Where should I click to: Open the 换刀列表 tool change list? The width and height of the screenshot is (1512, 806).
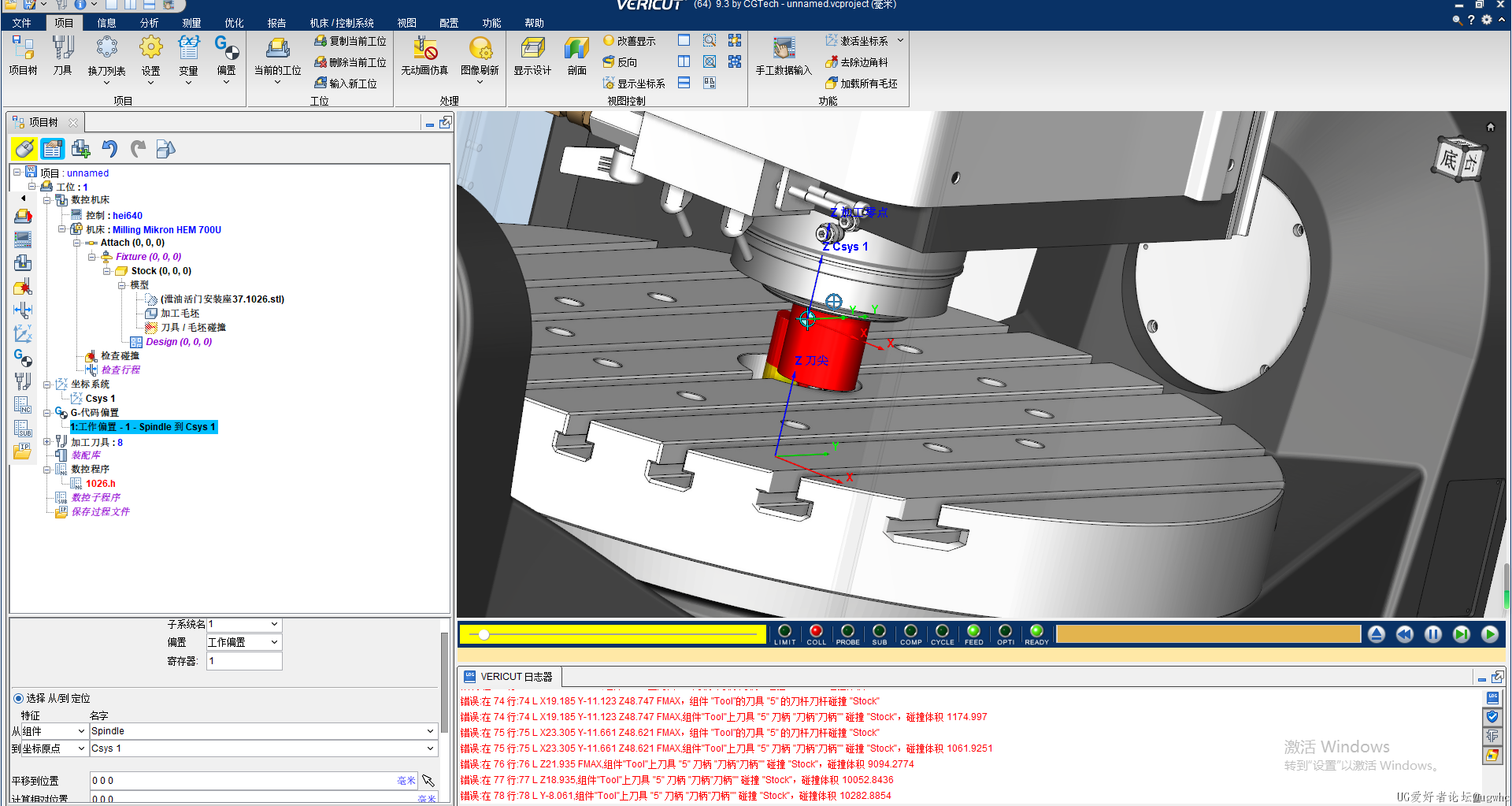click(x=106, y=60)
